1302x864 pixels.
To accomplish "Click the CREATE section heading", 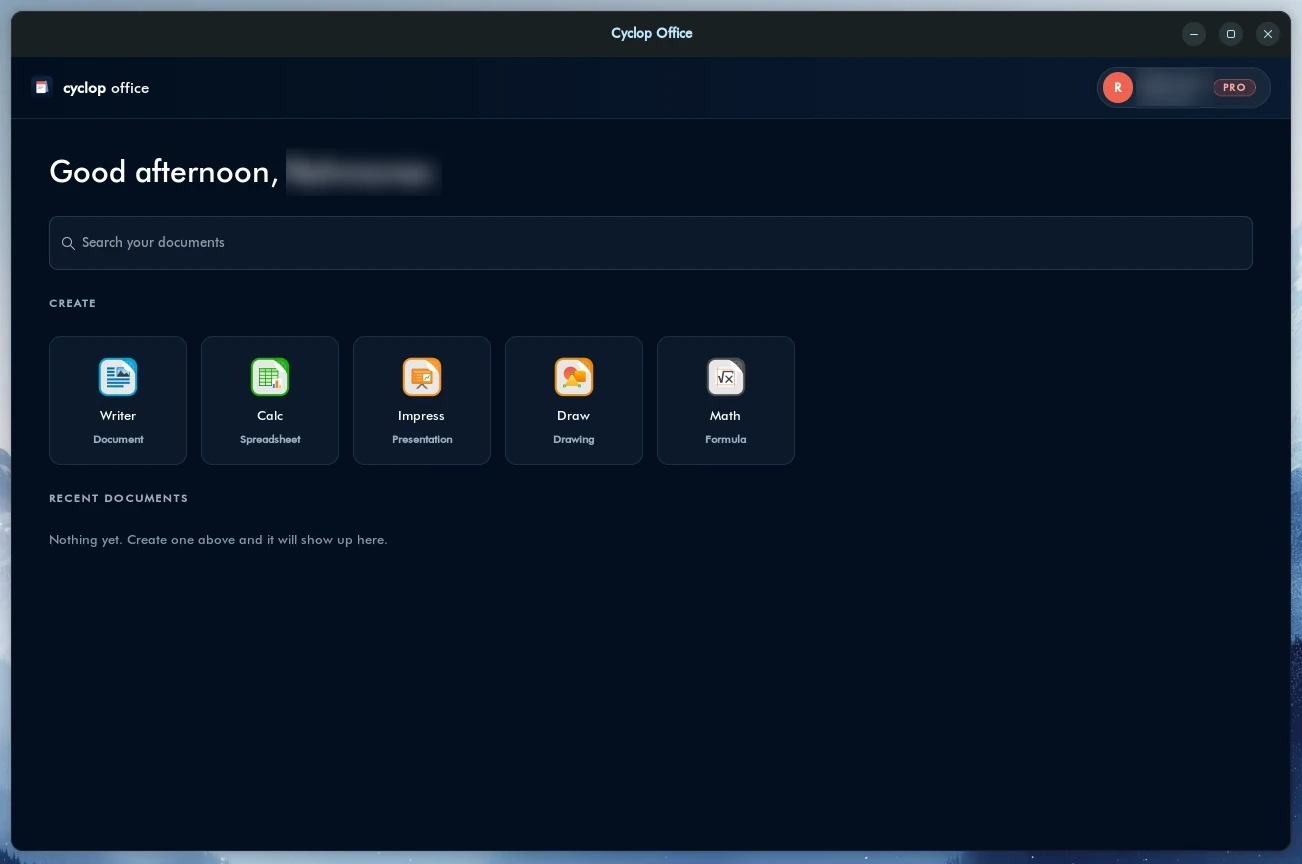I will [73, 303].
